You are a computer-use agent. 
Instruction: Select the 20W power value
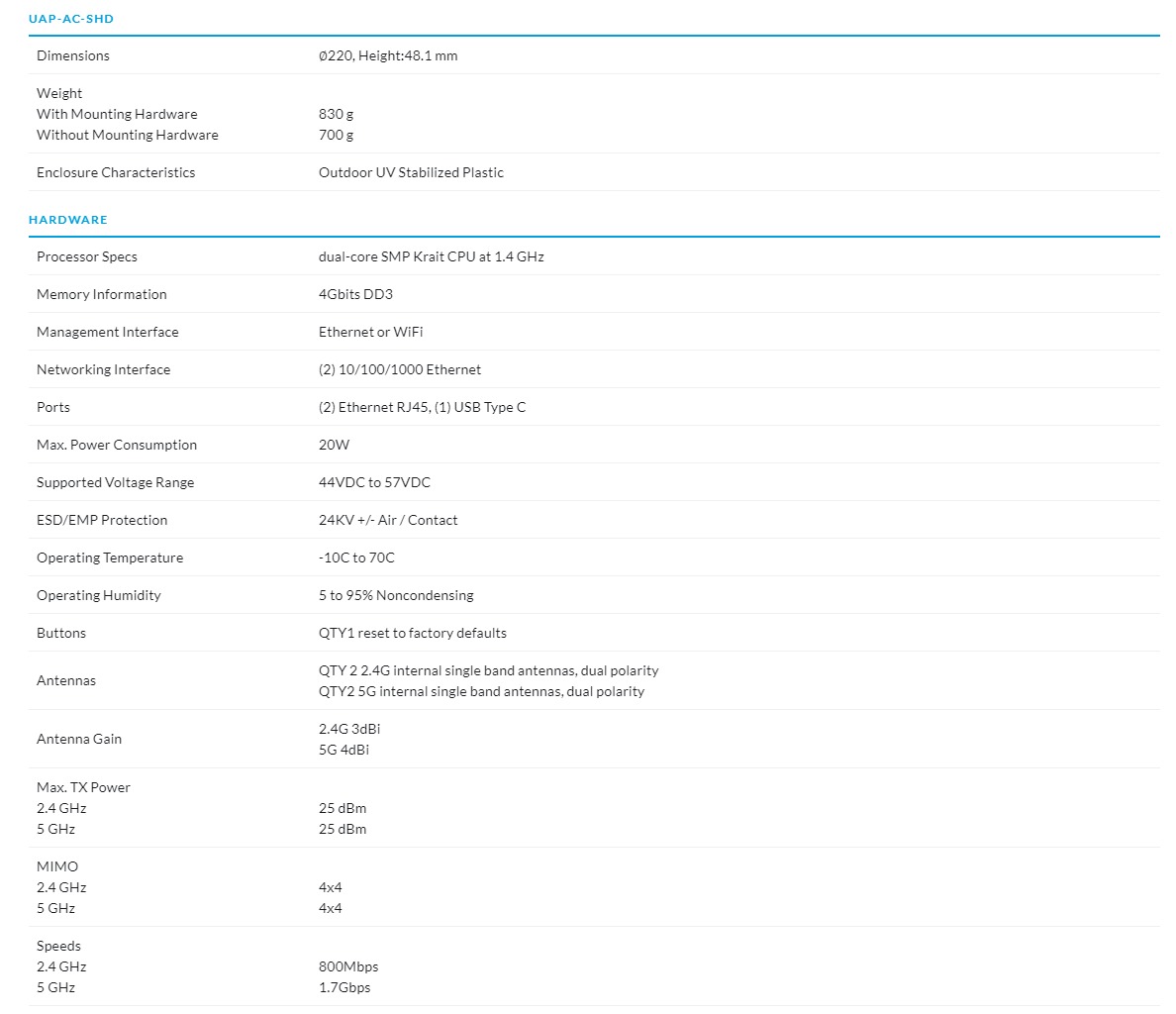point(334,445)
